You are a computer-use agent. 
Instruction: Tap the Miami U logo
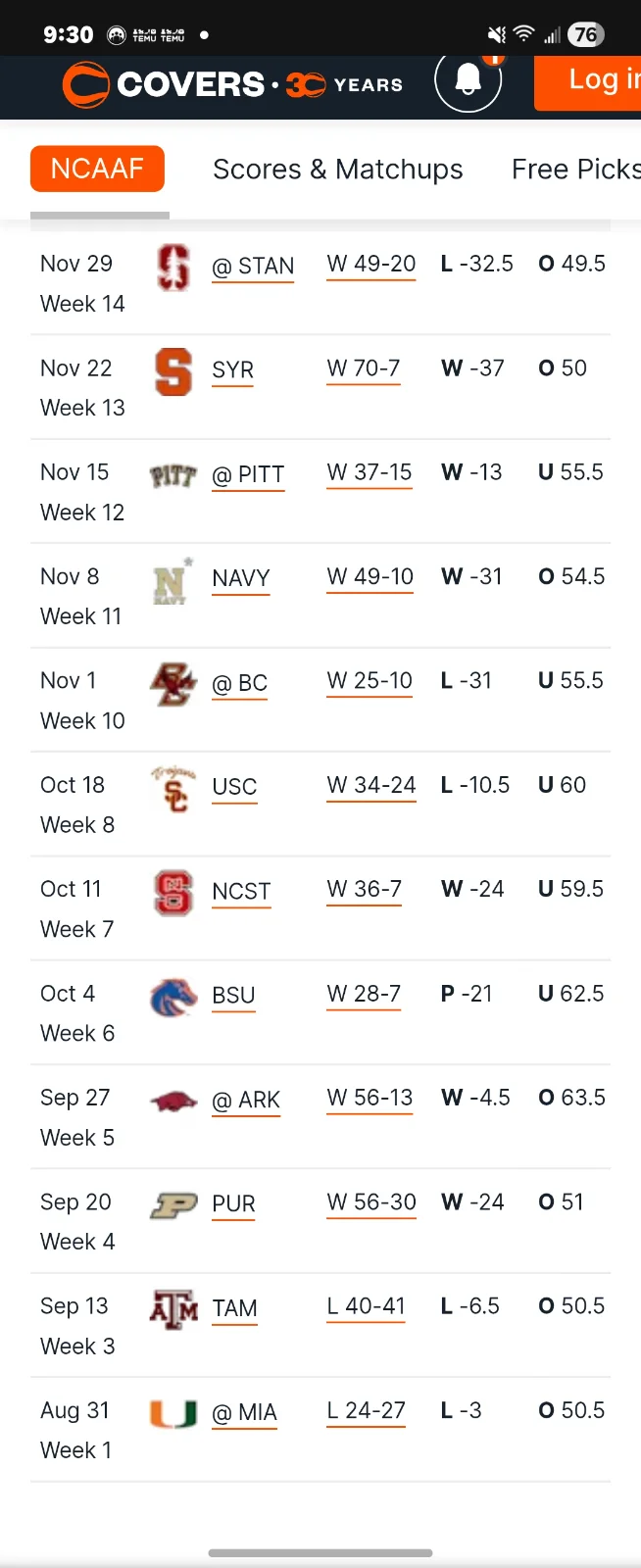(173, 1413)
